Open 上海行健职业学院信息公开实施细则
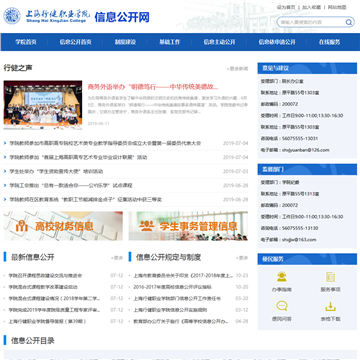Viewport: 360px width, 360px height. pos(170,310)
